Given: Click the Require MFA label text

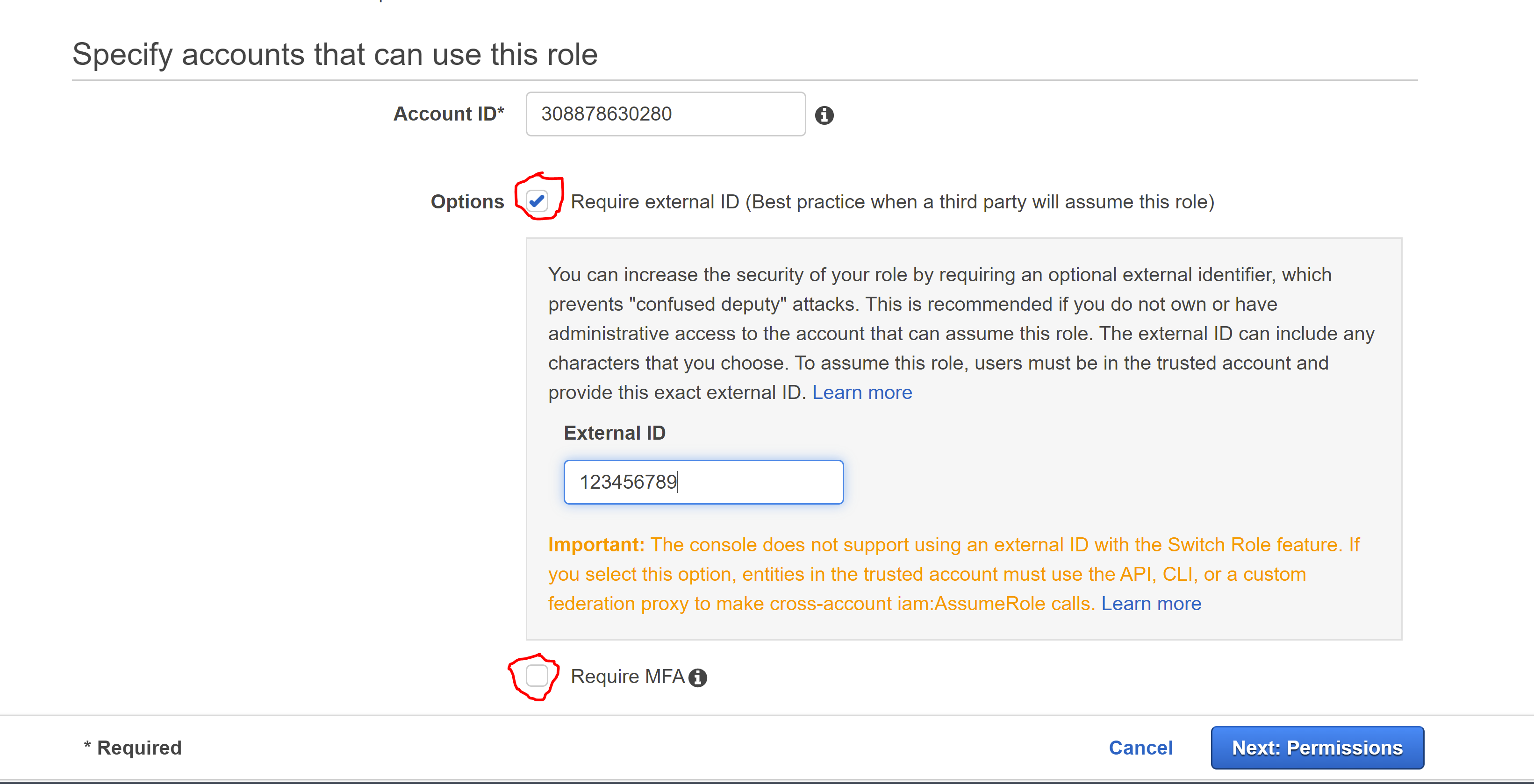Looking at the screenshot, I should click(x=627, y=676).
